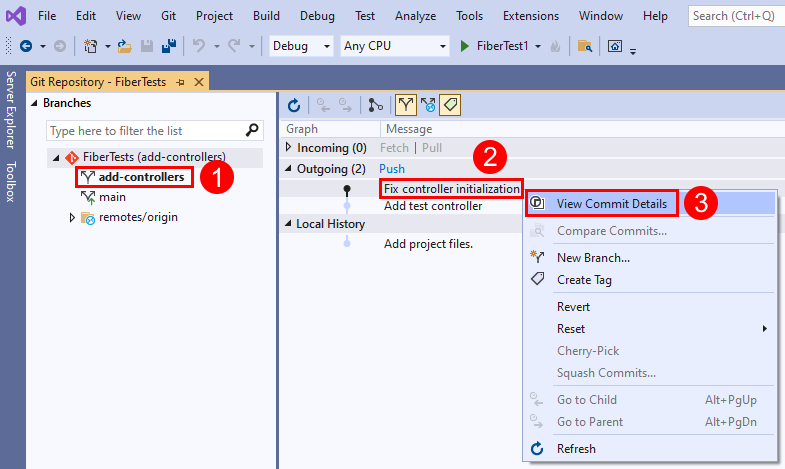Viewport: 785px width, 469px height.
Task: Toggle the Show Remote Branches globe icon
Action: (428, 104)
